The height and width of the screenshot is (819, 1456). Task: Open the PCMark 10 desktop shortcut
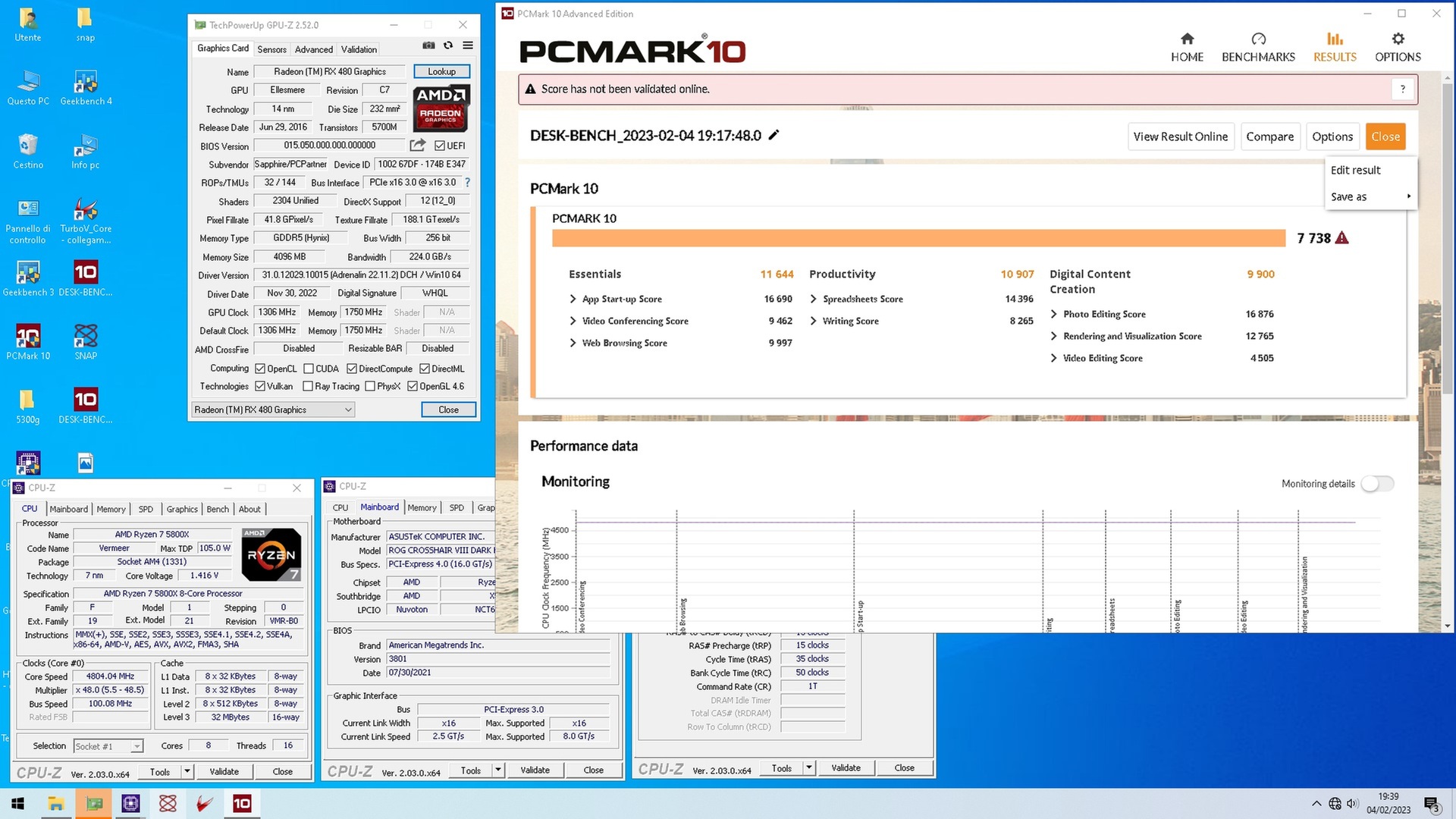click(28, 342)
